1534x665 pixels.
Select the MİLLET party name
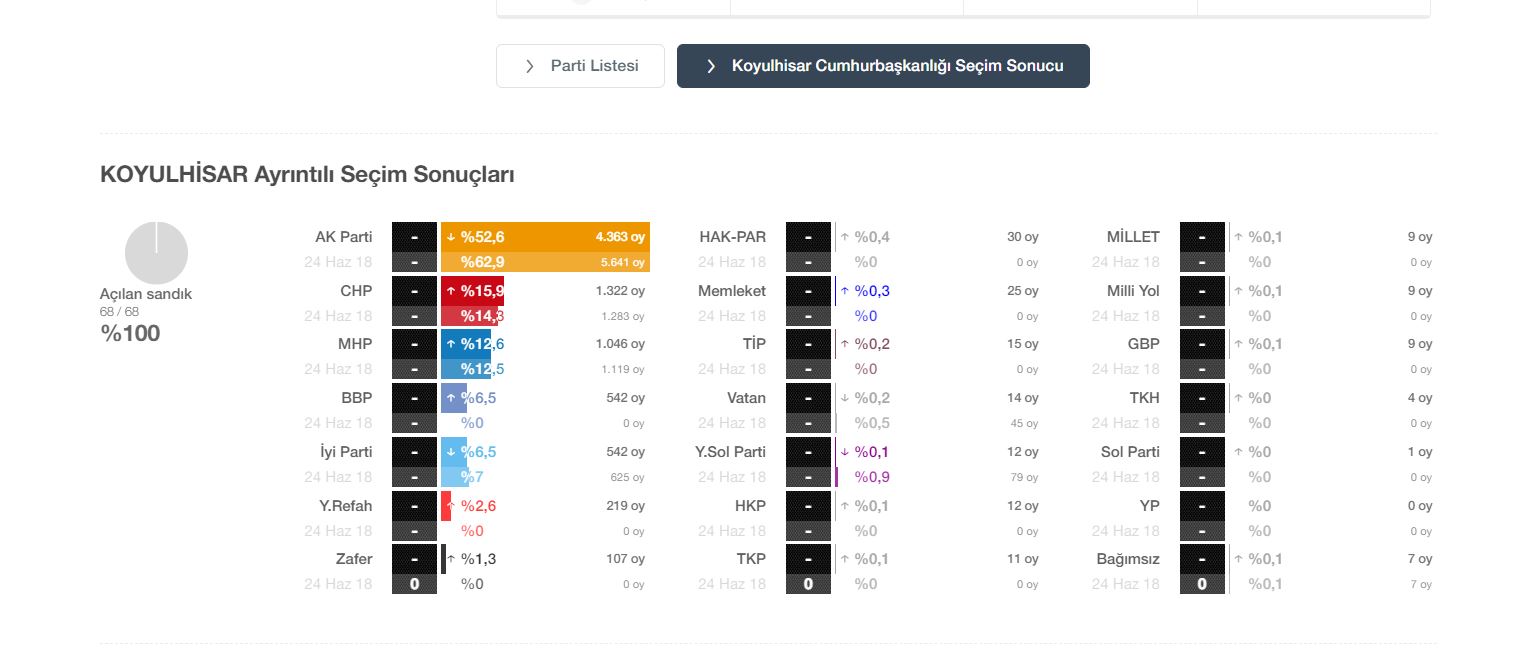pos(1133,237)
